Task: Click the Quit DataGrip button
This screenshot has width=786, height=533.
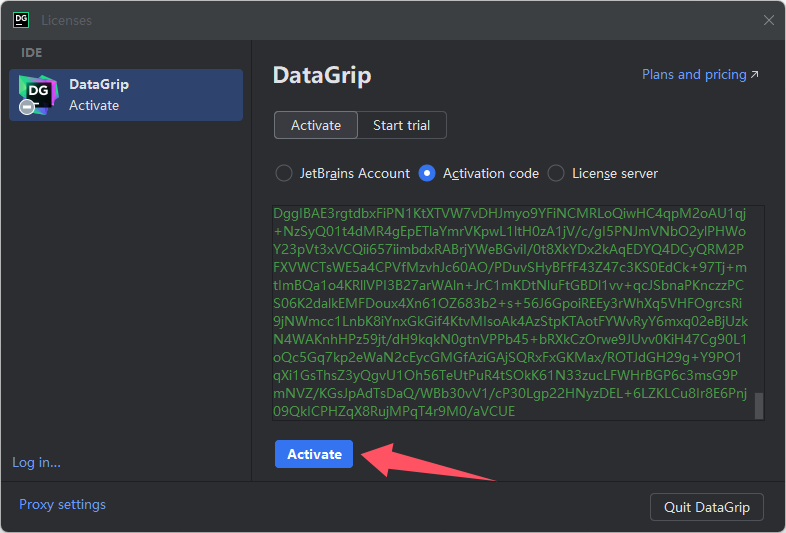Action: (707, 507)
